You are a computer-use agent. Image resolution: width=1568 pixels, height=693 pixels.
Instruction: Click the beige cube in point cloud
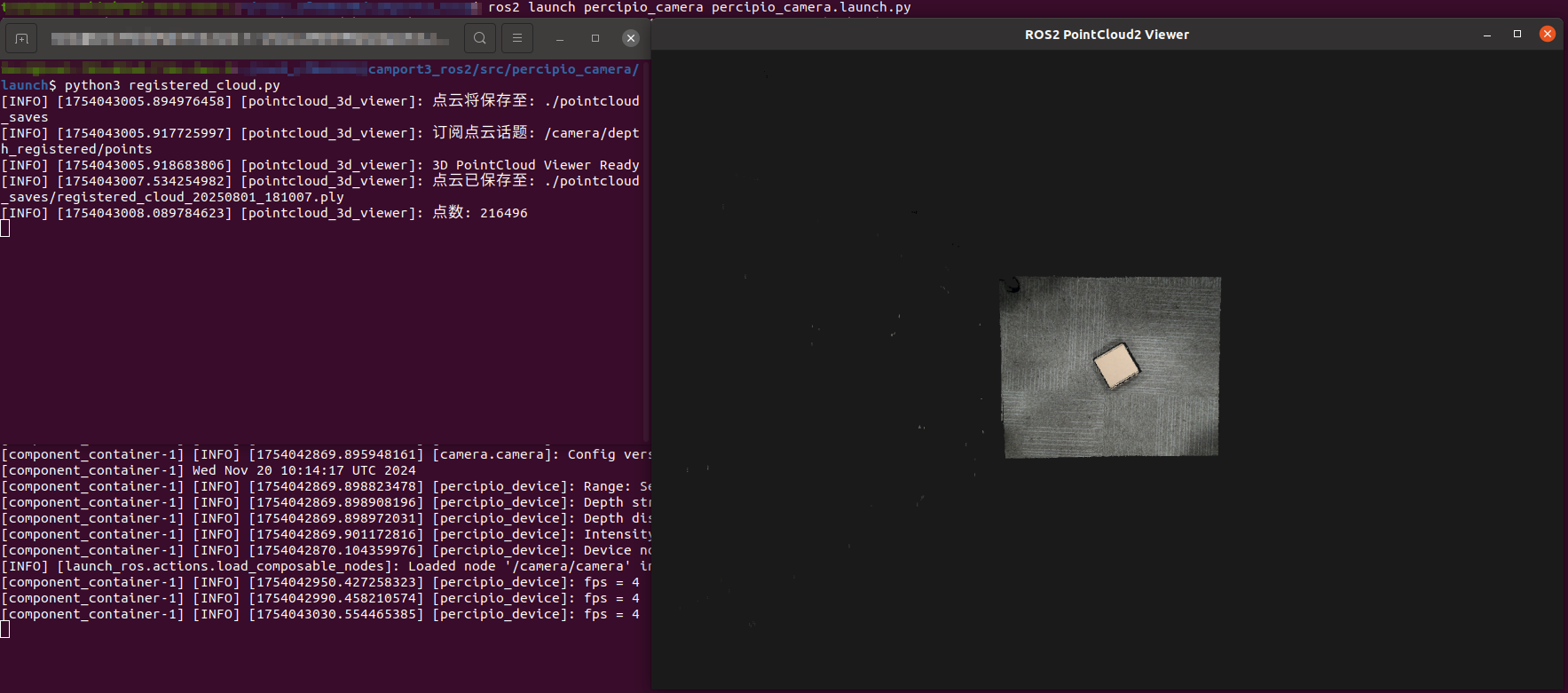[x=1116, y=366]
